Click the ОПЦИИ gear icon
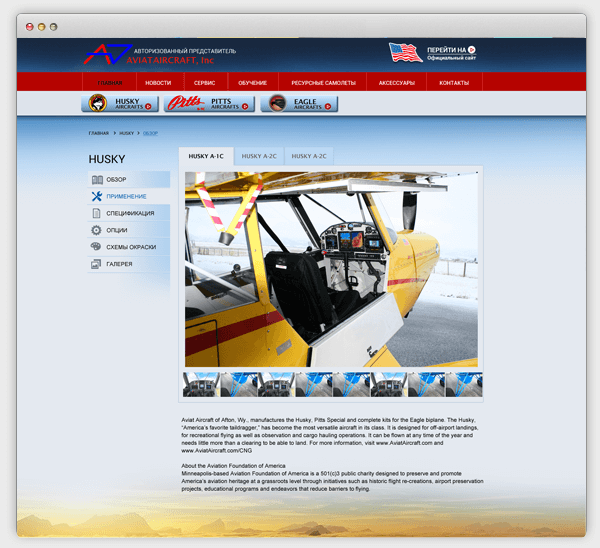The height and width of the screenshot is (548, 600). click(x=96, y=230)
